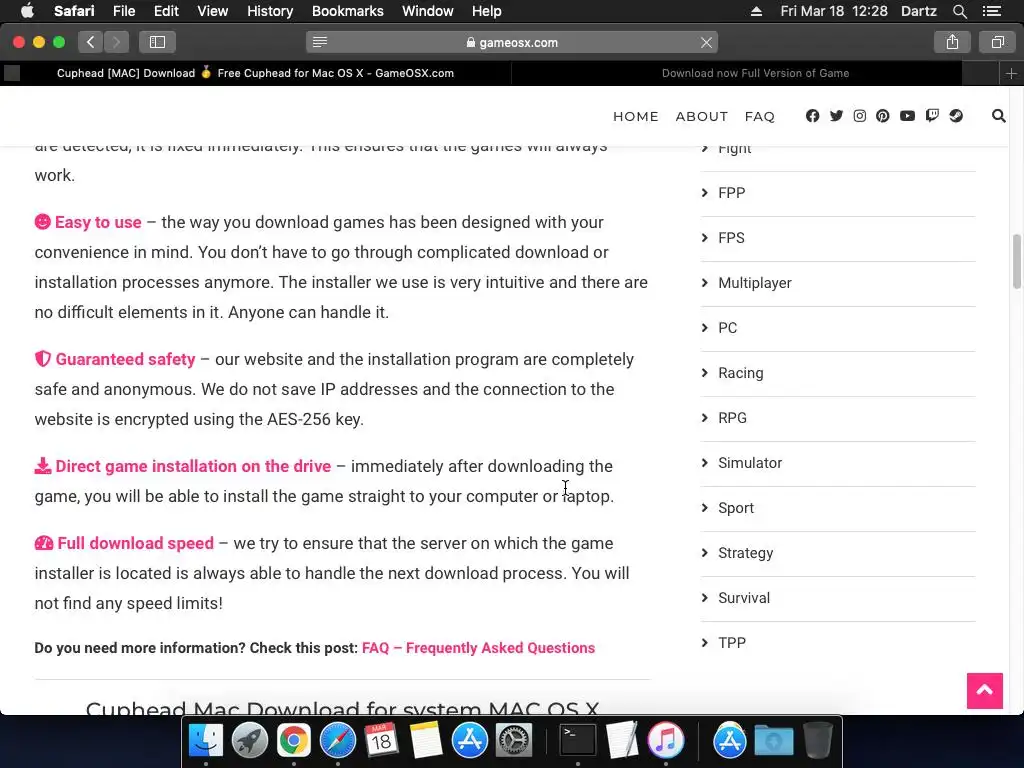Open iTunes music app from the Dock
This screenshot has height=768, width=1024.
tap(665, 740)
